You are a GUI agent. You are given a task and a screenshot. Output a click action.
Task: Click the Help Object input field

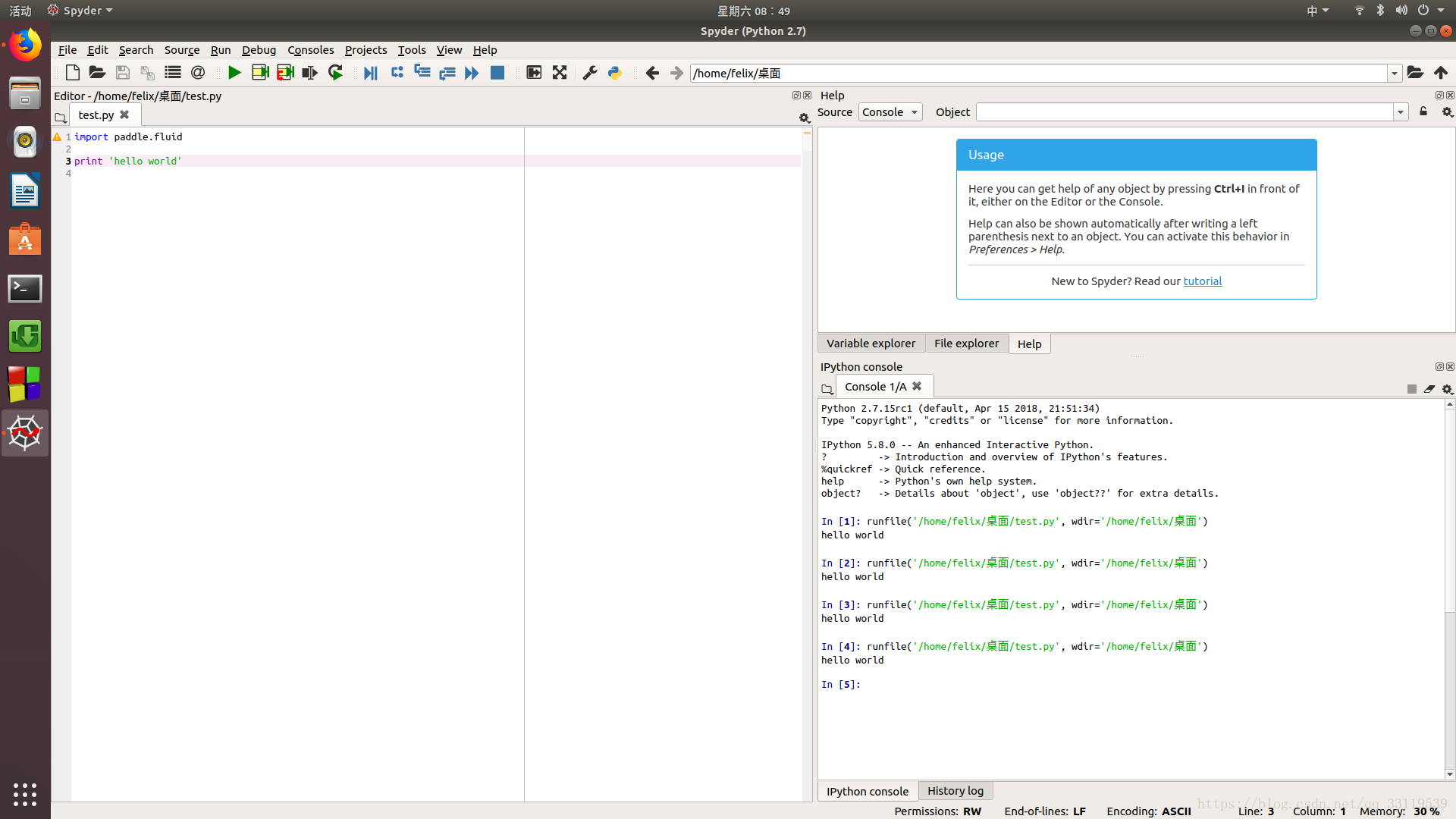(x=1185, y=112)
